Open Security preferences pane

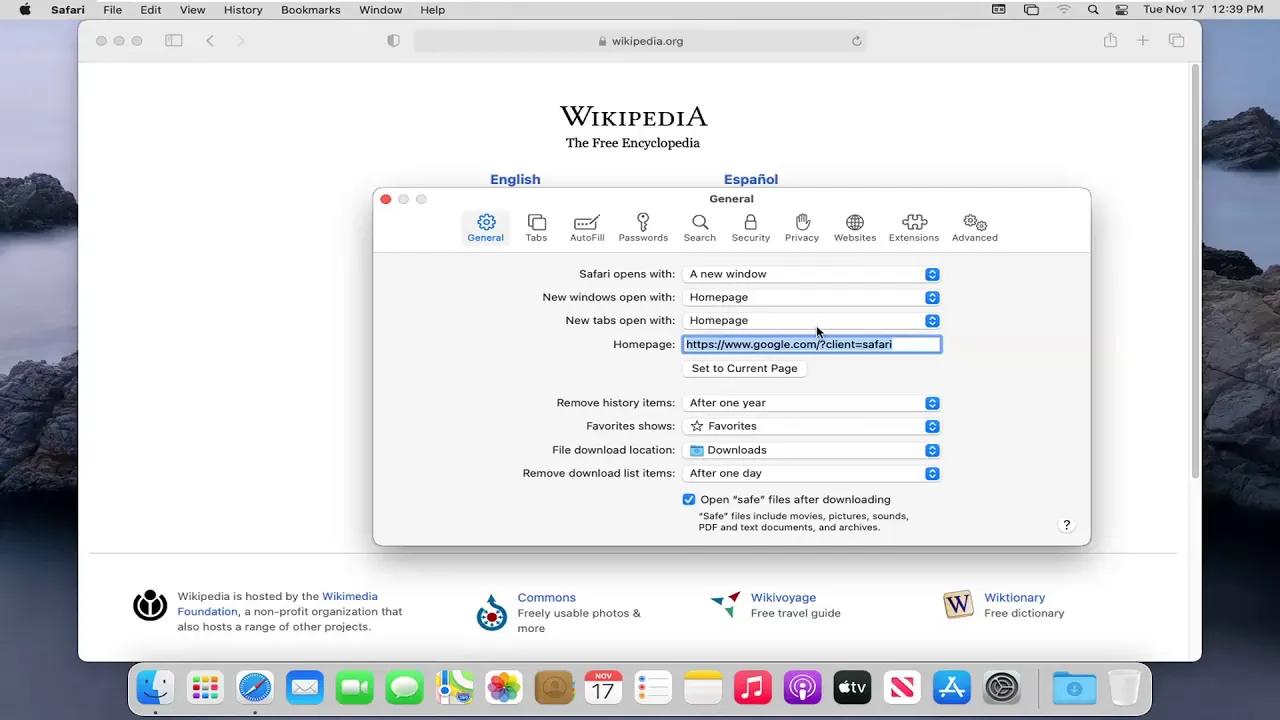(751, 228)
